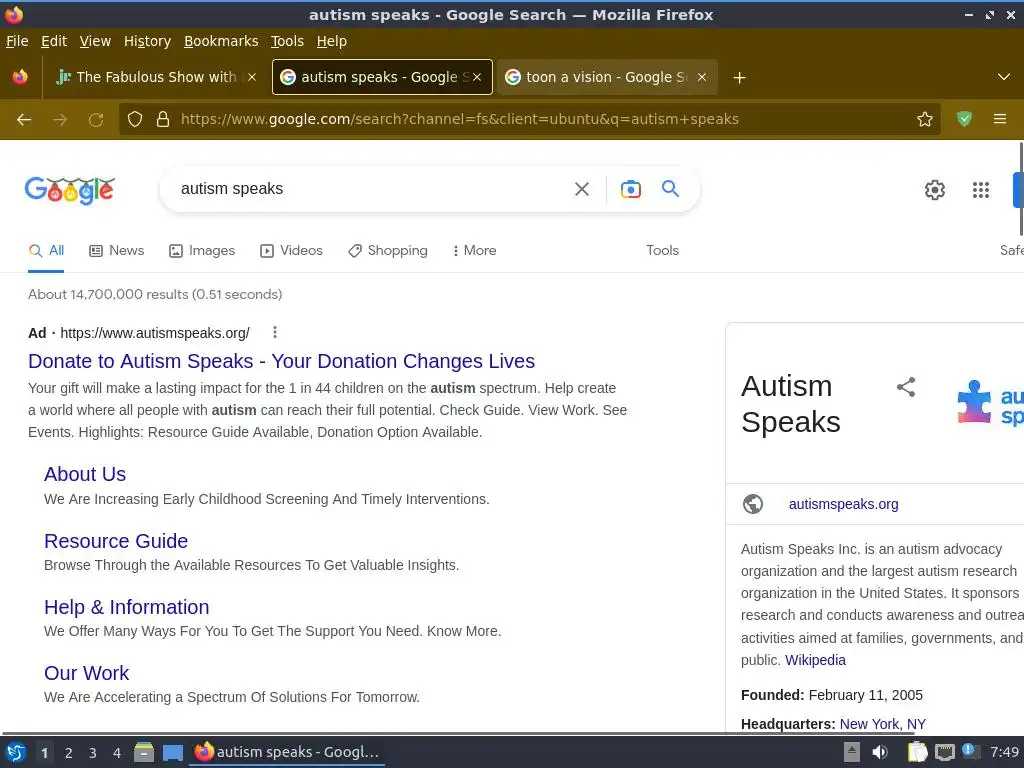Screen dimensions: 1024x768
Task: Open the notification tray icon
Action: [x=970, y=751]
